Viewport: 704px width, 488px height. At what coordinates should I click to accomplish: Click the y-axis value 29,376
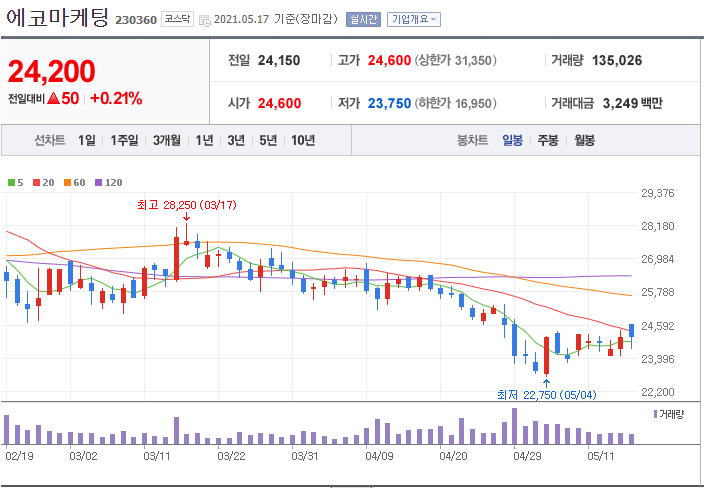pyautogui.click(x=658, y=193)
